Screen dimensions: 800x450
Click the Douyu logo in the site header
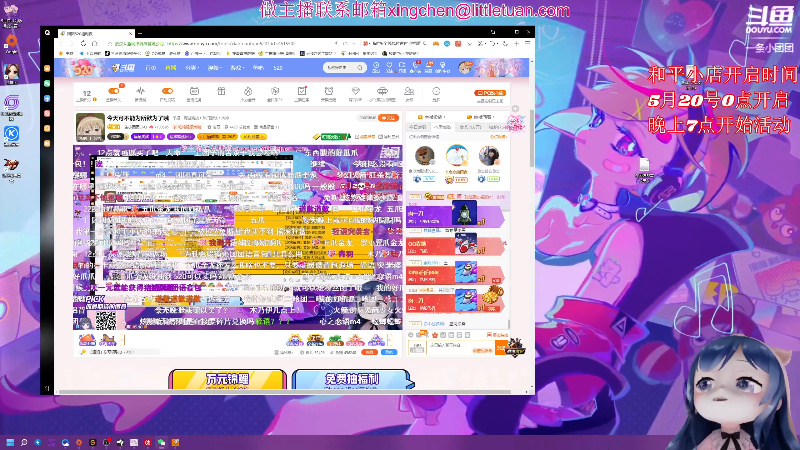(x=123, y=67)
